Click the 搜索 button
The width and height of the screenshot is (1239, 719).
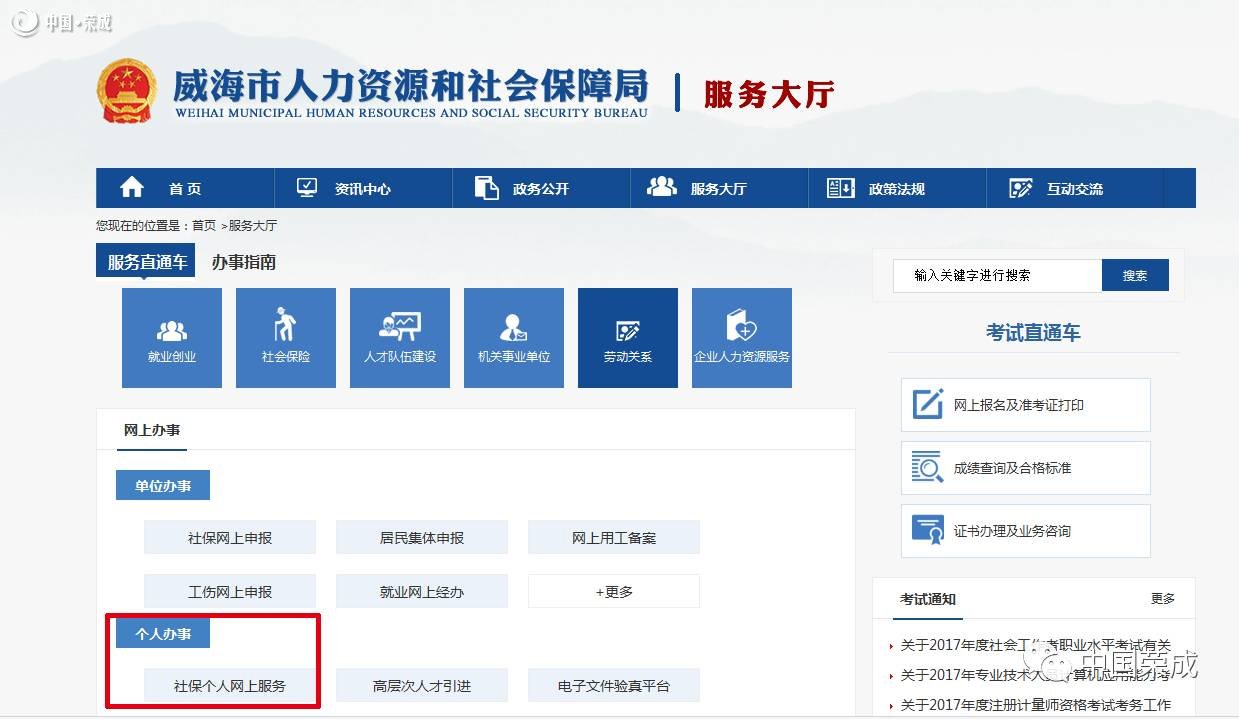(1135, 275)
